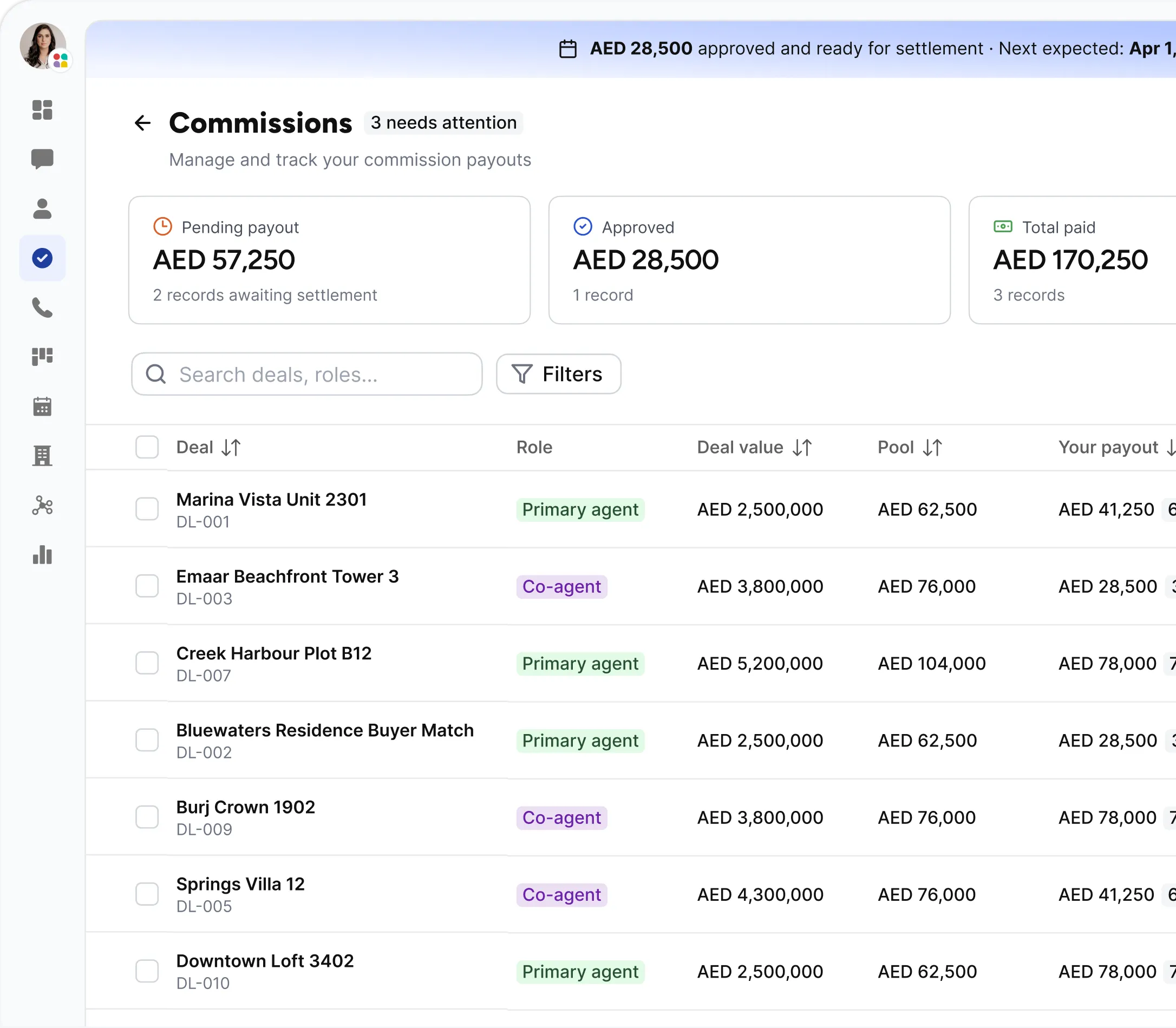The width and height of the screenshot is (1176, 1028).
Task: Open the Bluewaters Residence Buyer Match deal
Action: coord(325,730)
